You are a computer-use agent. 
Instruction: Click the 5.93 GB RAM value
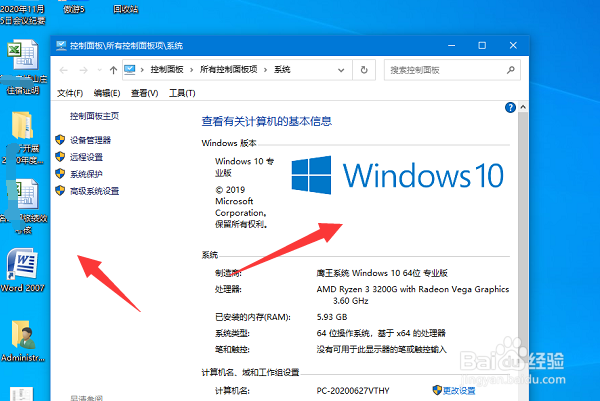(332, 317)
